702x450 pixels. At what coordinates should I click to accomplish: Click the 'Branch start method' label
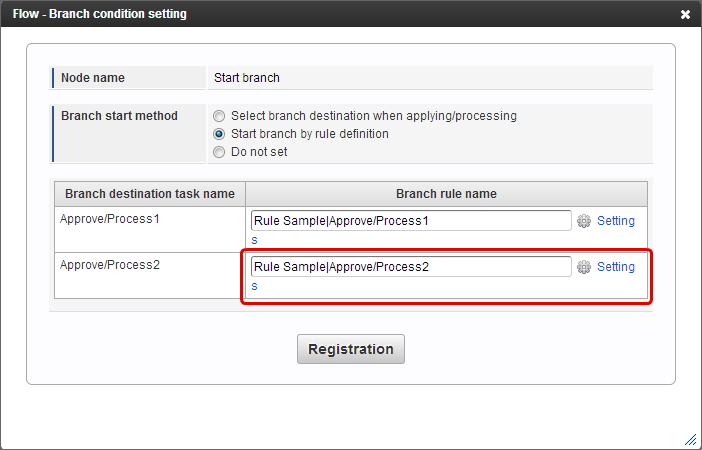coord(119,116)
